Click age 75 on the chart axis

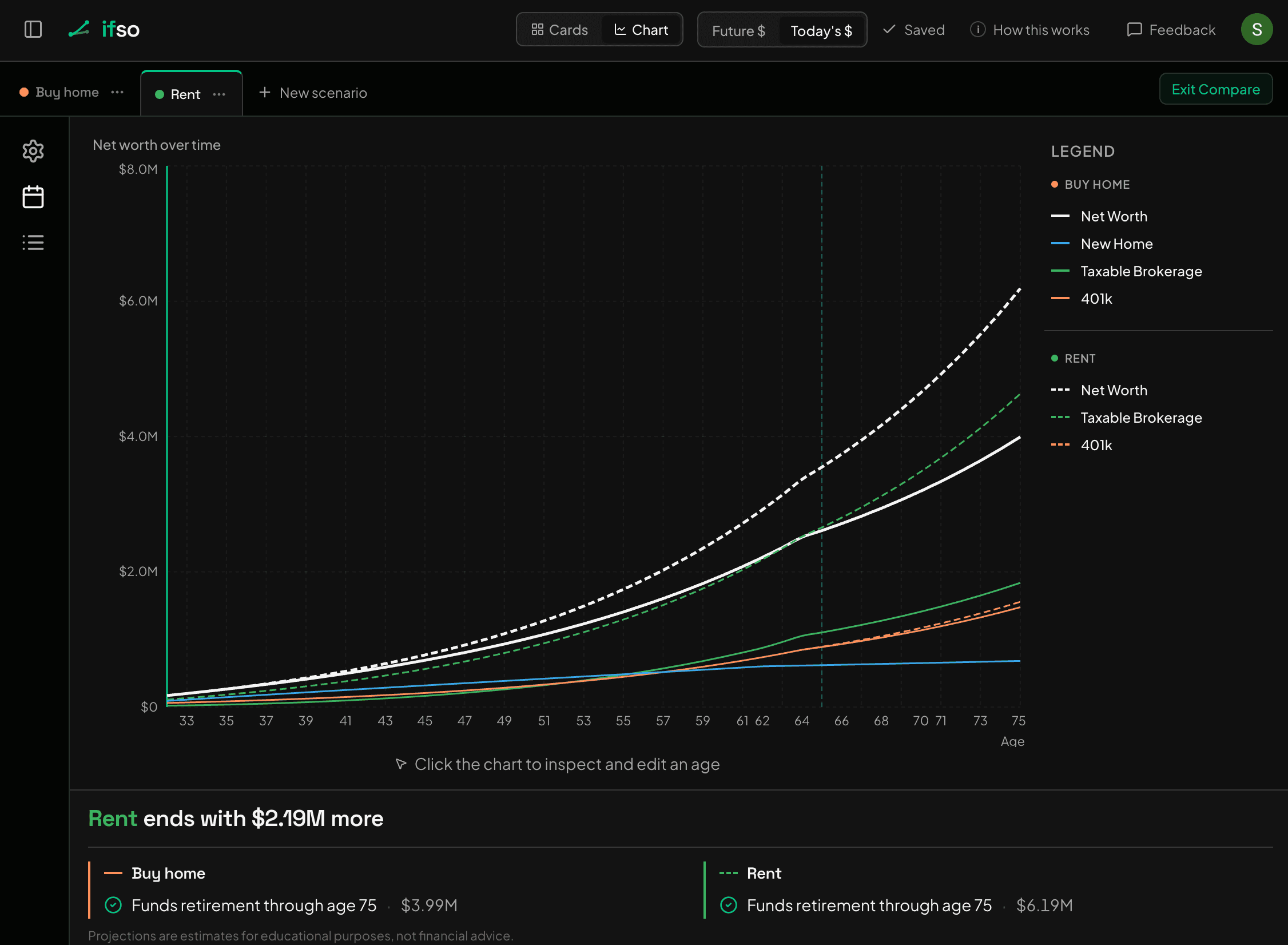coord(1019,721)
